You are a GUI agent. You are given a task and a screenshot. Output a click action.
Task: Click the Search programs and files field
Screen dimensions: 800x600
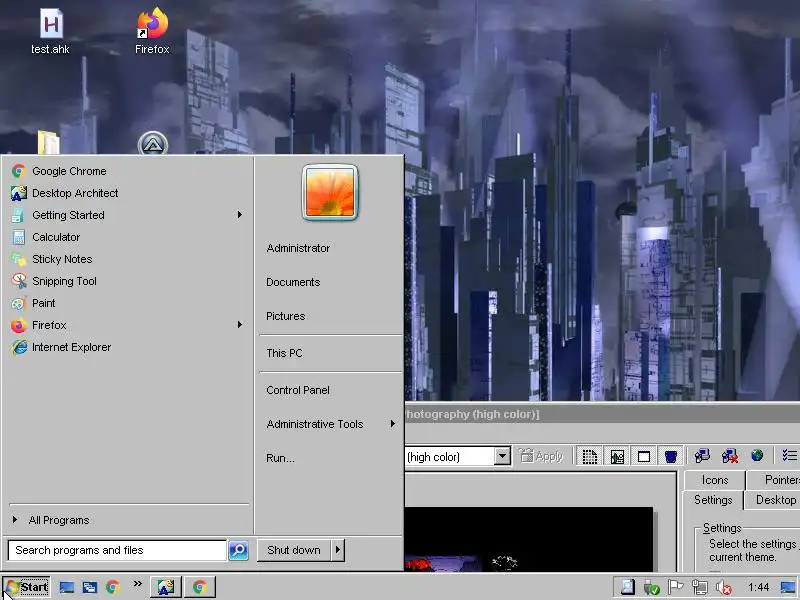pos(117,550)
